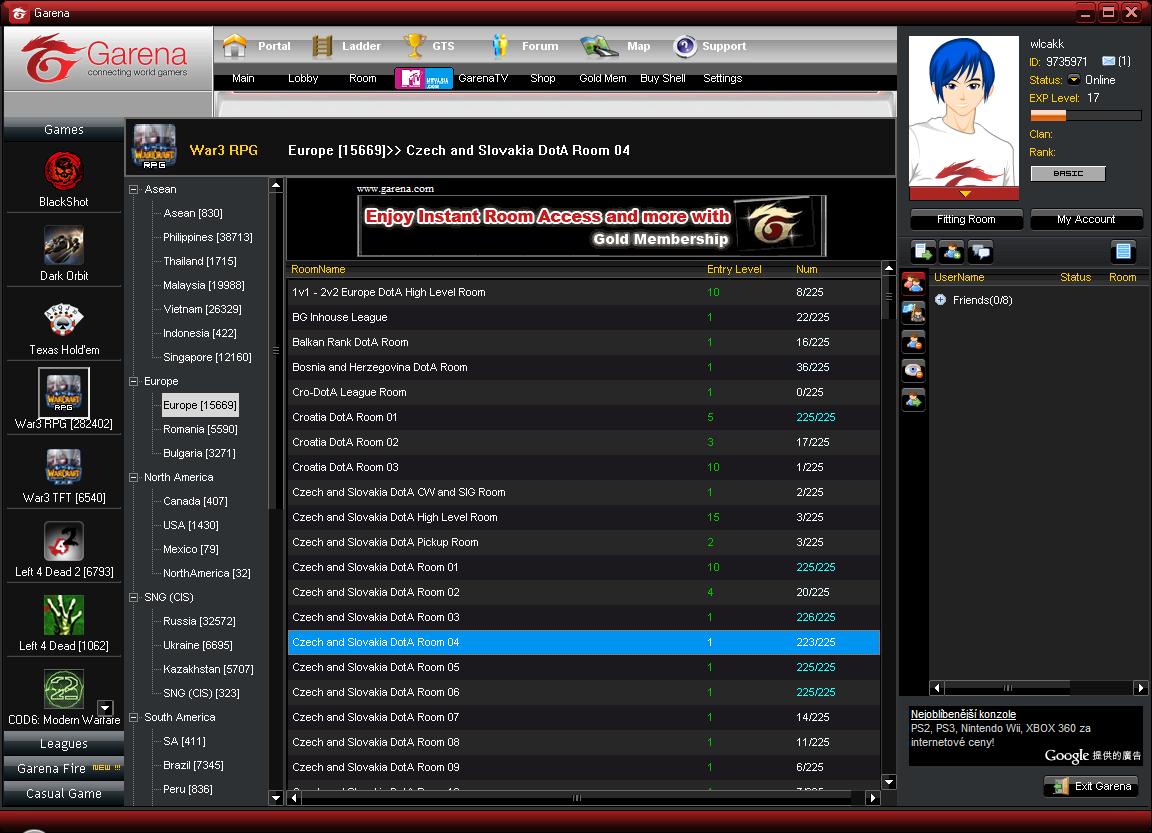
Task: Collapse the Asean tree node
Action: (134, 190)
